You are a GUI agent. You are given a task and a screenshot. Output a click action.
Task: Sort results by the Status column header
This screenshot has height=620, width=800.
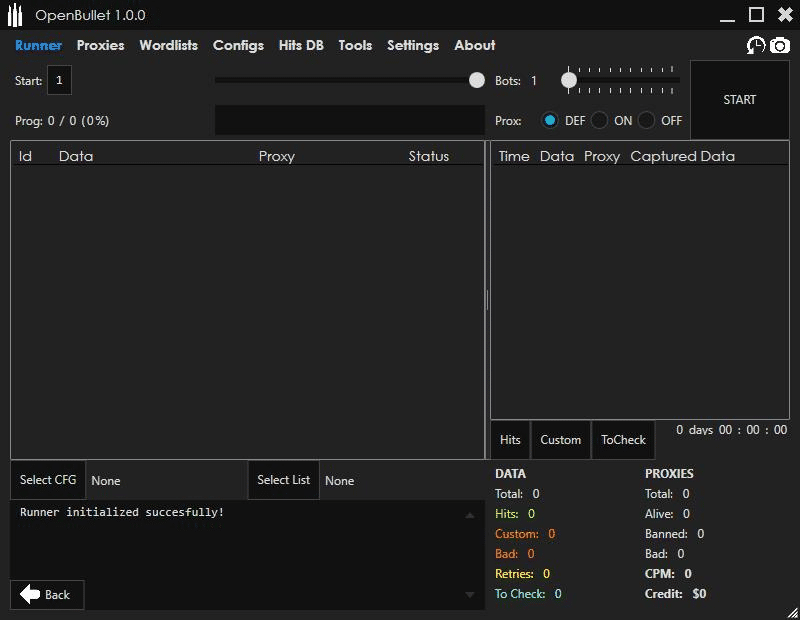point(428,156)
